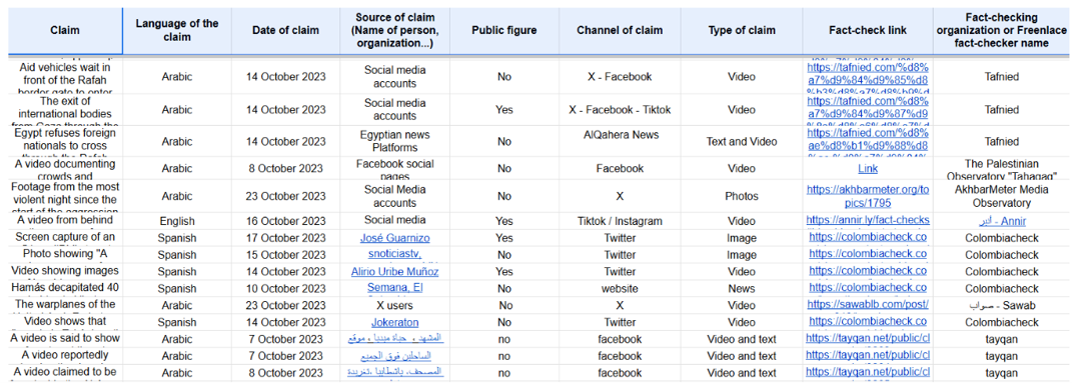Select claim "A video from behind"
The image size is (1072, 383).
pyautogui.click(x=65, y=220)
